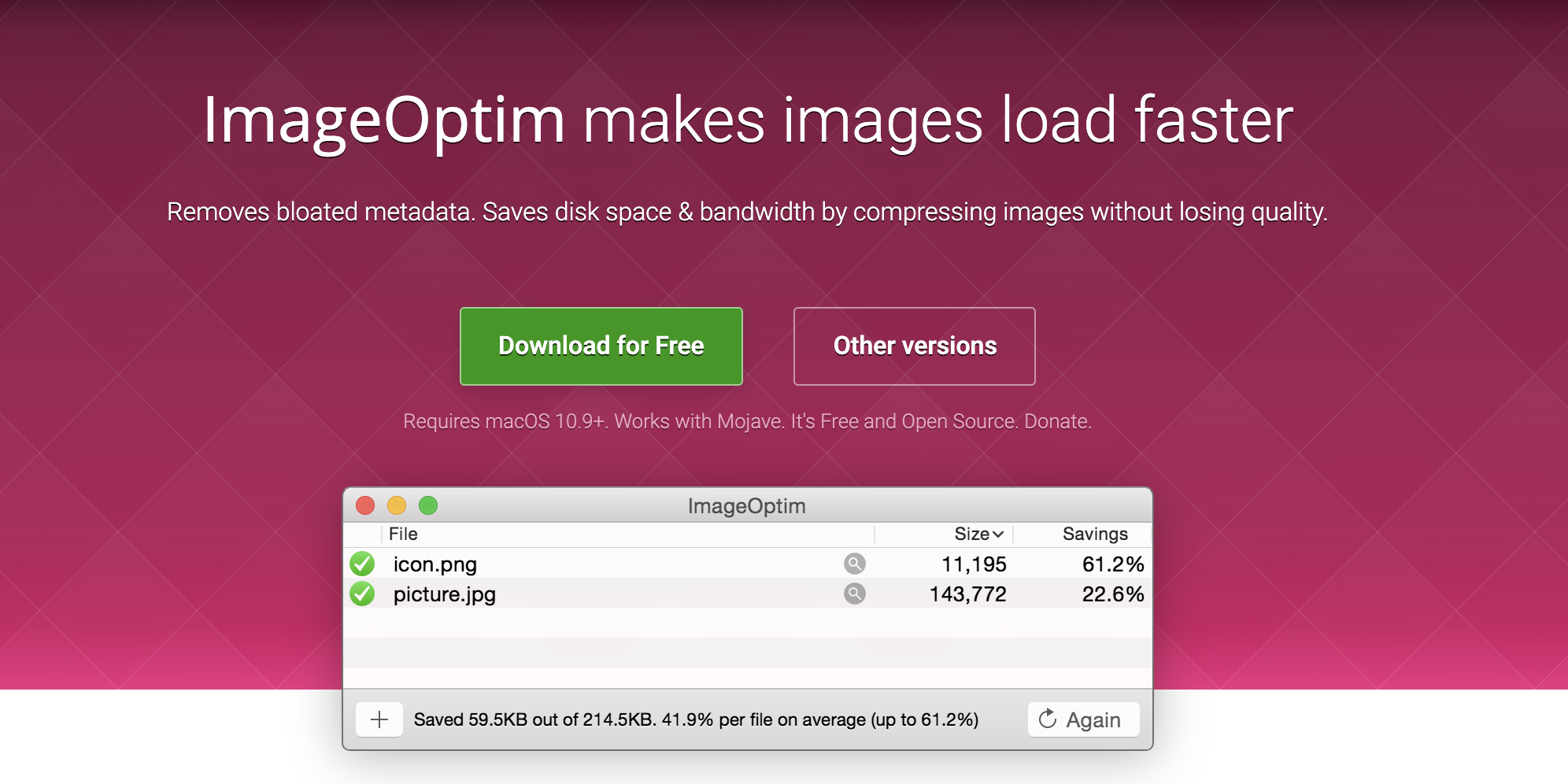Close the ImageOptim window with red button

point(365,505)
